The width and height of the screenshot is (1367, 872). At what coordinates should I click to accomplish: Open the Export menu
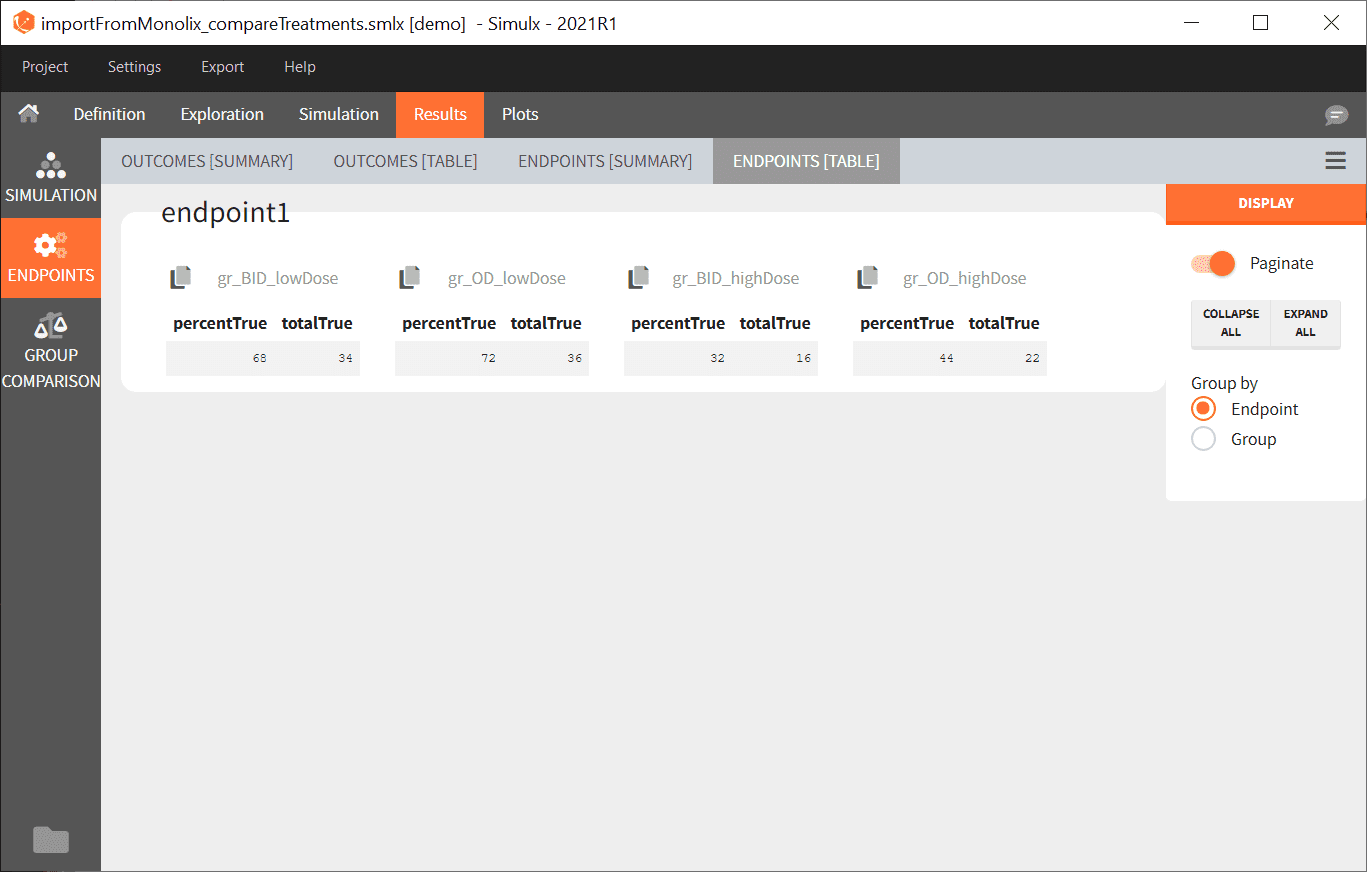[x=222, y=67]
